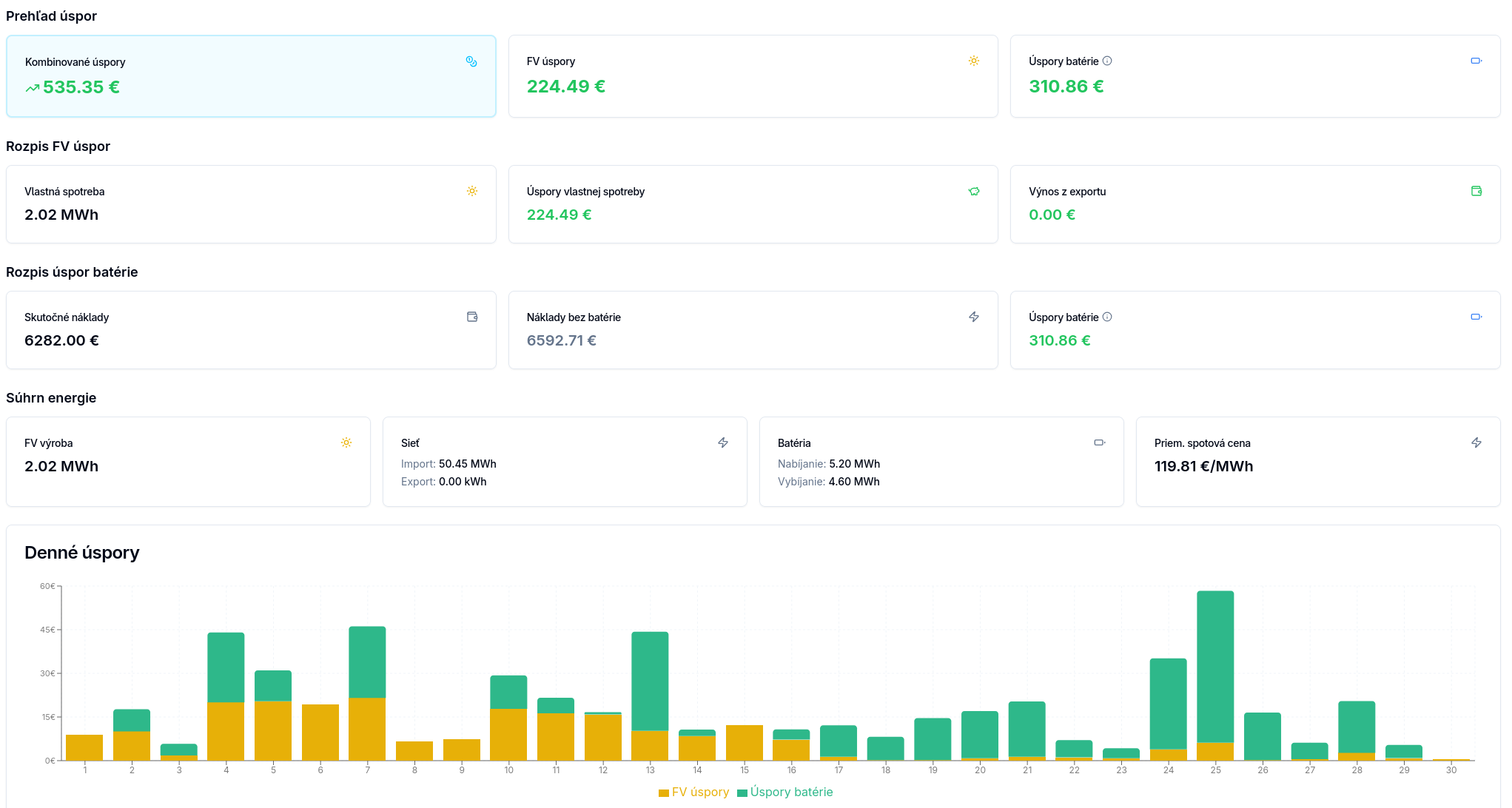Click the lightning icon in Náklady bez batérie card
The width and height of the screenshot is (1512, 808).
point(974,317)
